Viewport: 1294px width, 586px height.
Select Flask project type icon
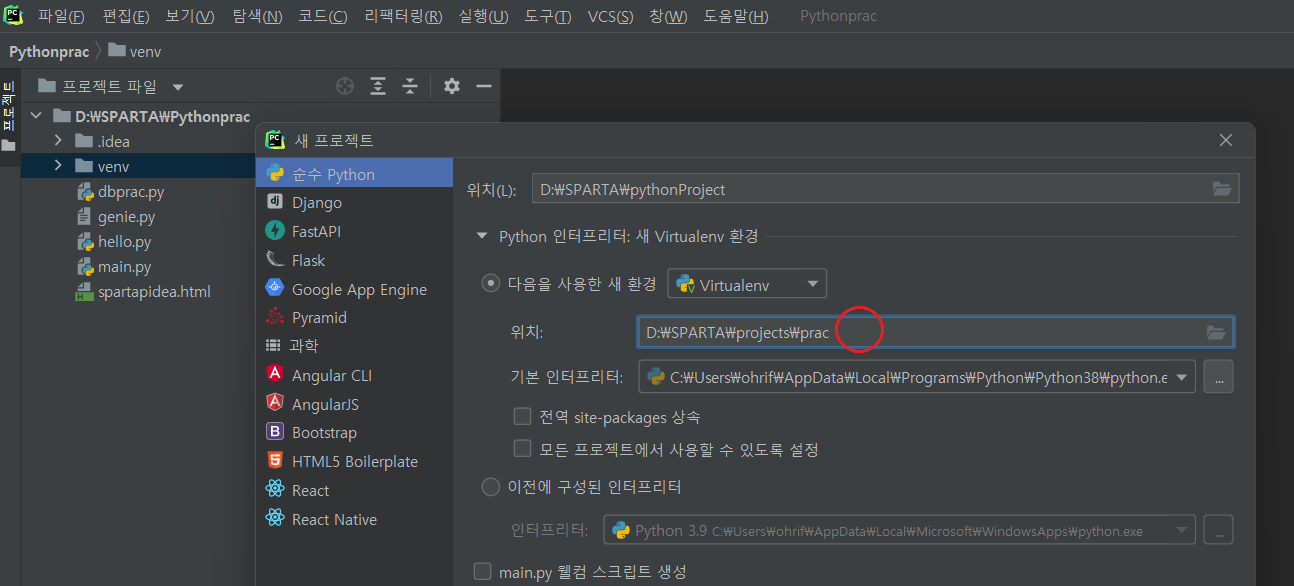[274, 260]
